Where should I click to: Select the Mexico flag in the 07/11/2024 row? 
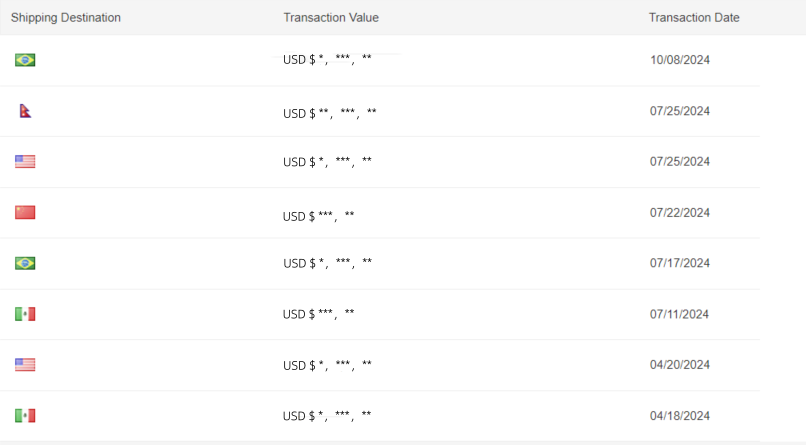(x=25, y=314)
